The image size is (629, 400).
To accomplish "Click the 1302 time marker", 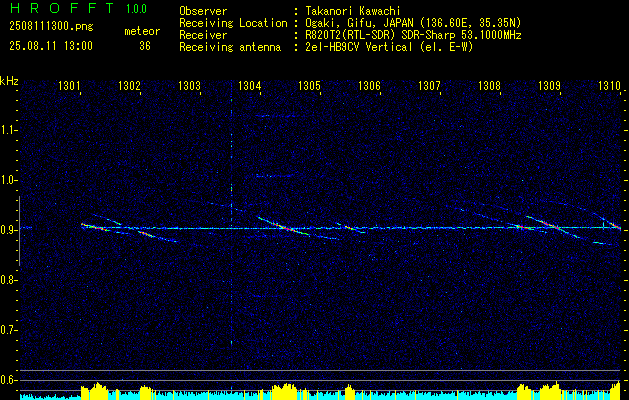I will tap(129, 85).
